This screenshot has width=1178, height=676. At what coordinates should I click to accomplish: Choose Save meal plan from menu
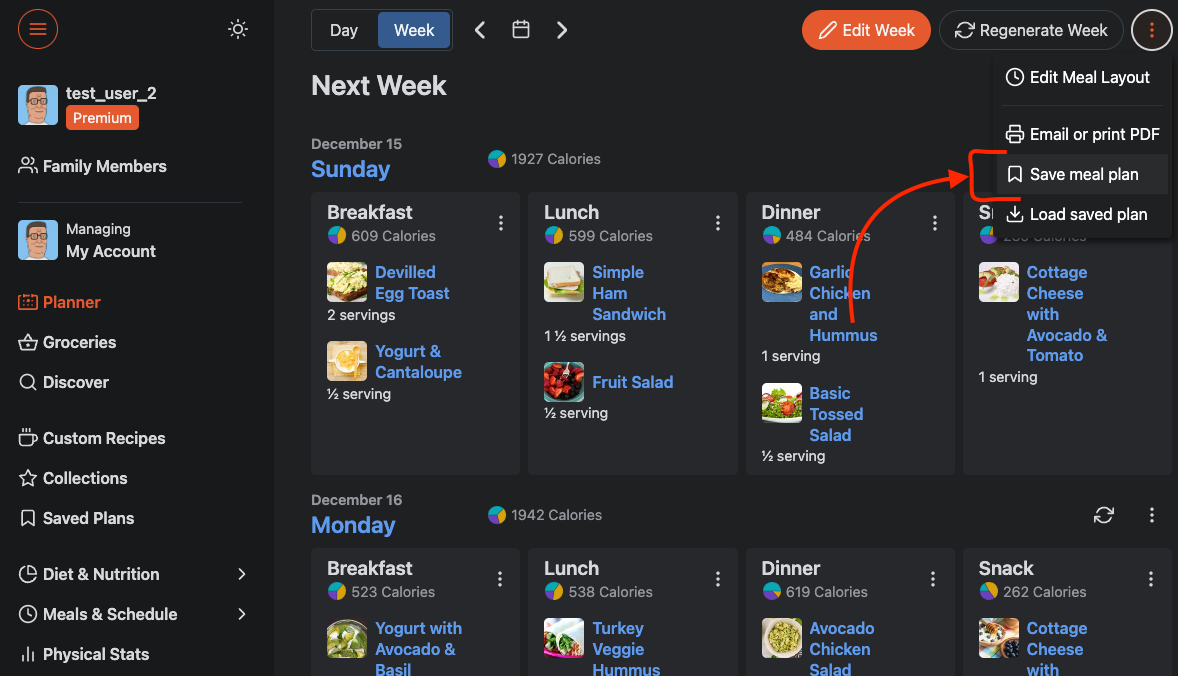[1083, 175]
